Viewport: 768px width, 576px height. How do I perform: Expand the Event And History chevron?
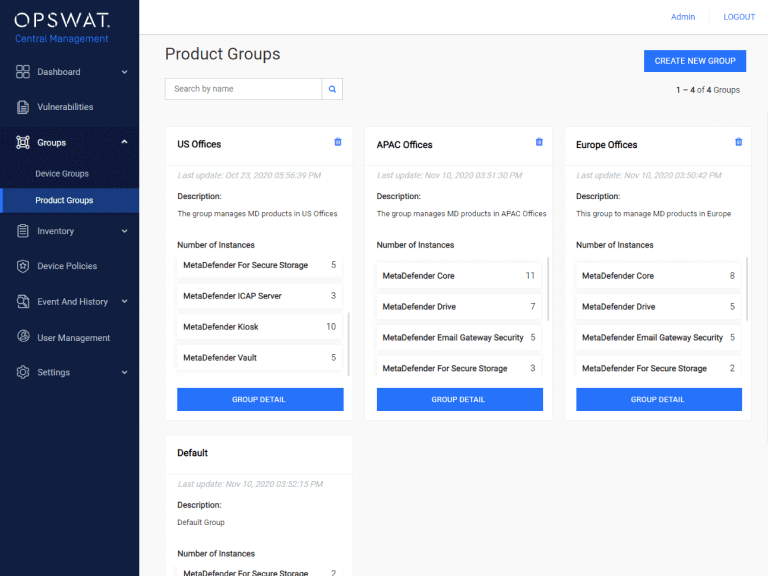[x=124, y=301]
